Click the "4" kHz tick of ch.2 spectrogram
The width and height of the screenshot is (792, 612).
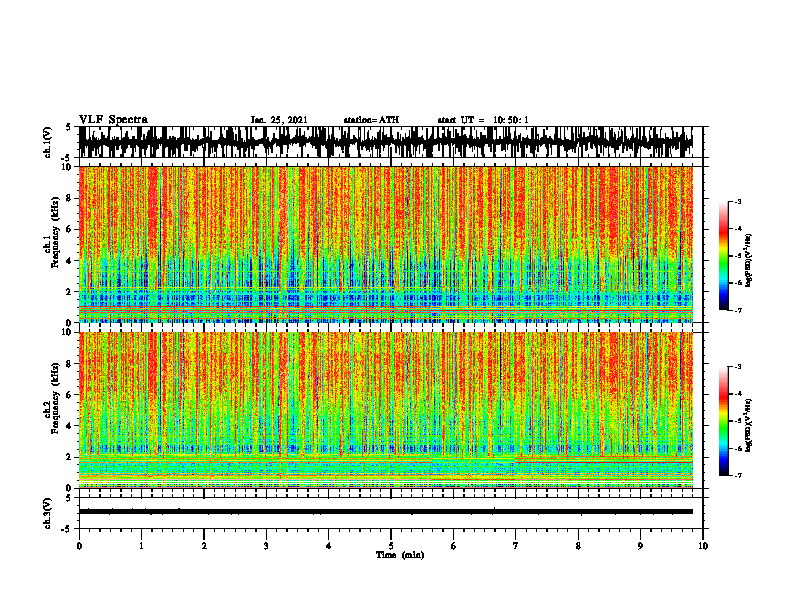click(x=70, y=426)
